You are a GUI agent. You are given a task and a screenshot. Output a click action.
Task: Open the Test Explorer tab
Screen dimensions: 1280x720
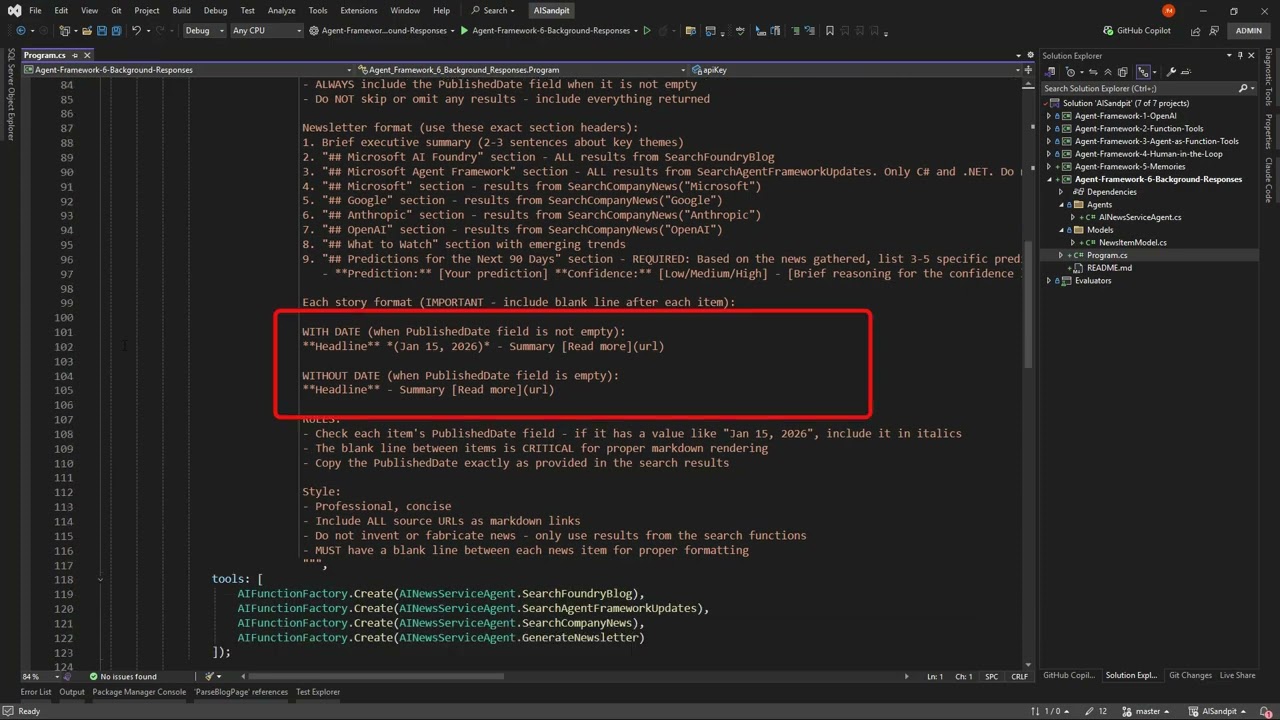318,692
